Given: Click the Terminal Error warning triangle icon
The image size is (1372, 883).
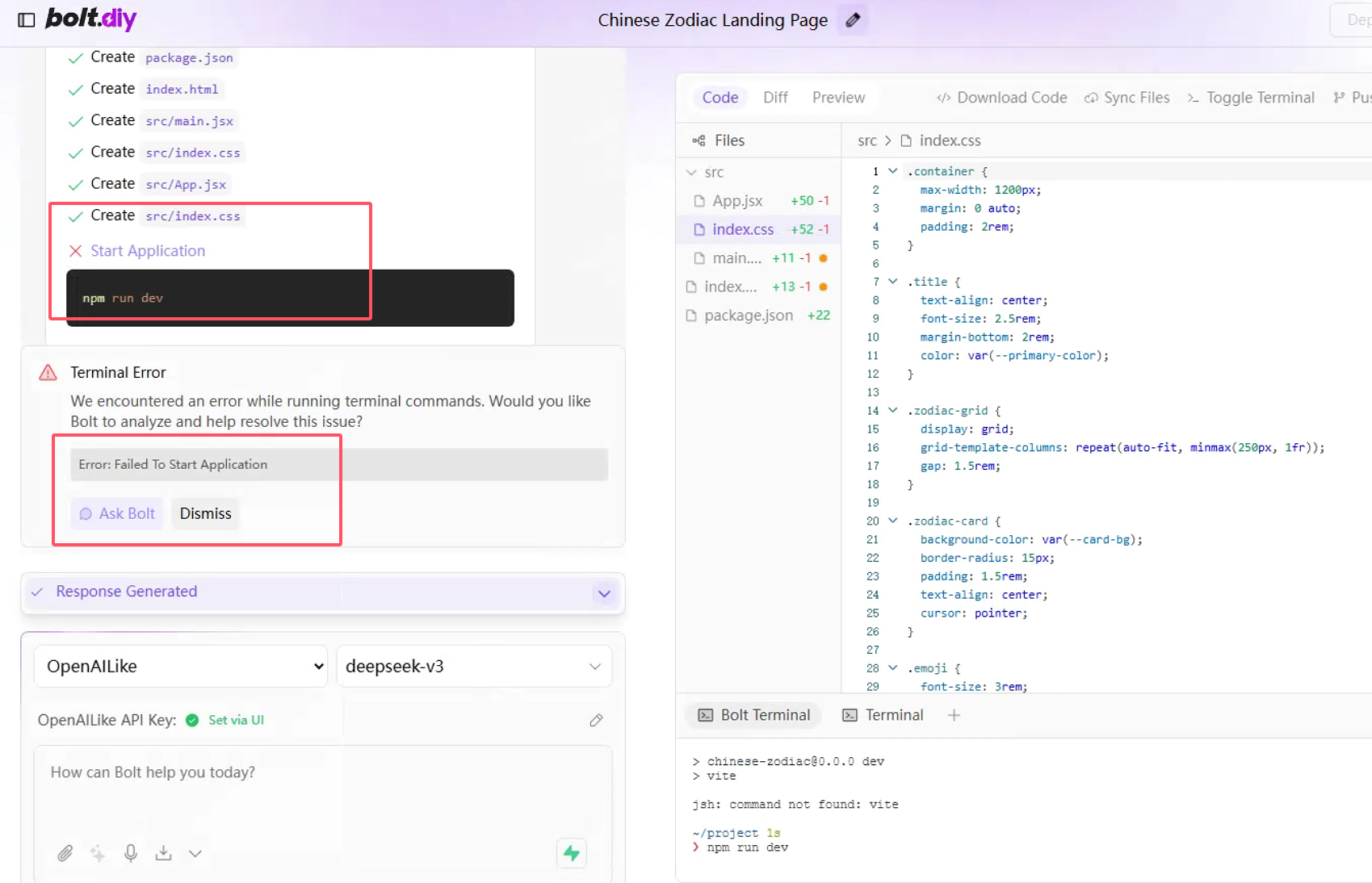Looking at the screenshot, I should [x=48, y=372].
